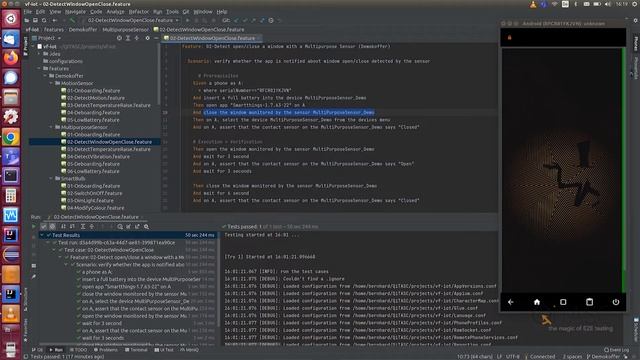Open Ubuntu dash search in launcher
Image resolution: width=640 pixels, height=360 pixels.
[11, 19]
